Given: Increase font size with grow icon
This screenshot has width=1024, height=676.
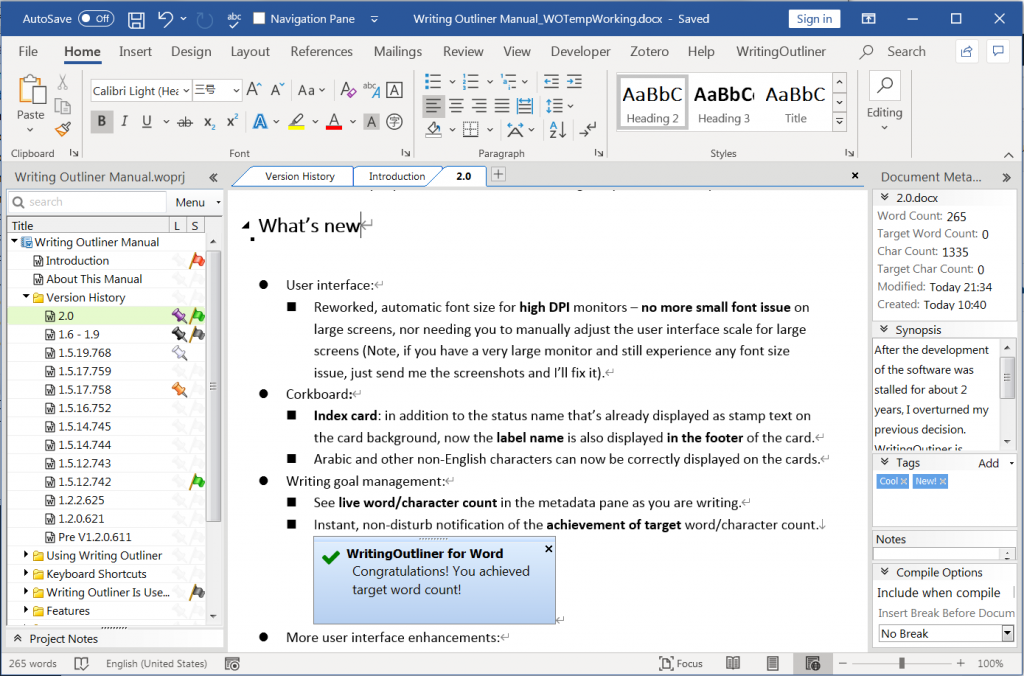Looking at the screenshot, I should (254, 90).
